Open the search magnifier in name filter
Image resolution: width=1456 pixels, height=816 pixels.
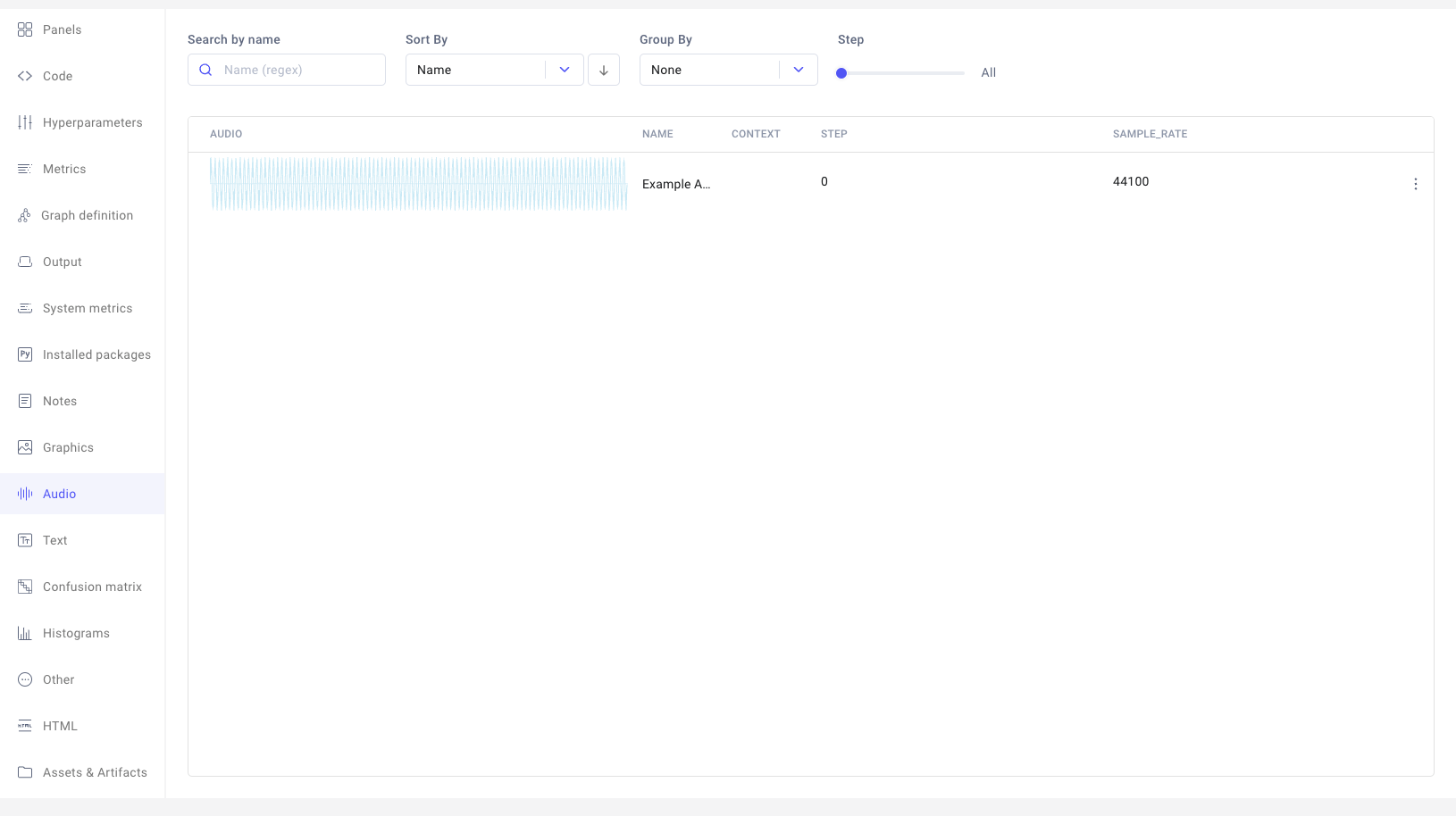click(205, 70)
